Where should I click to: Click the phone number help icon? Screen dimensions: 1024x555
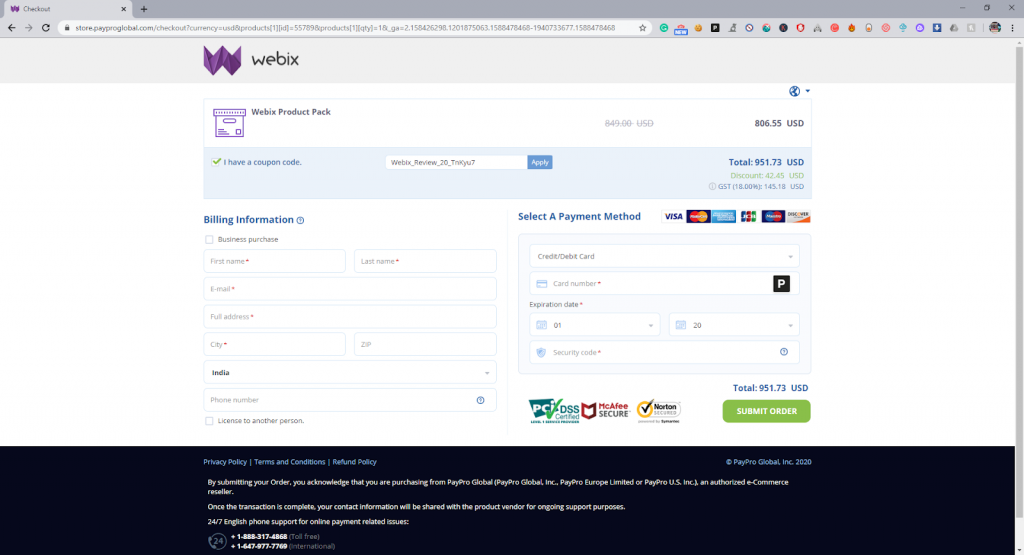[480, 400]
